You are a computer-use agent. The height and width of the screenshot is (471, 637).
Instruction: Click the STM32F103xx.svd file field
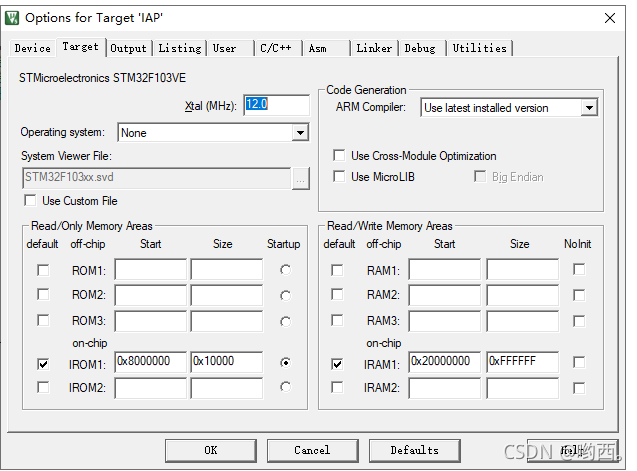[157, 178]
